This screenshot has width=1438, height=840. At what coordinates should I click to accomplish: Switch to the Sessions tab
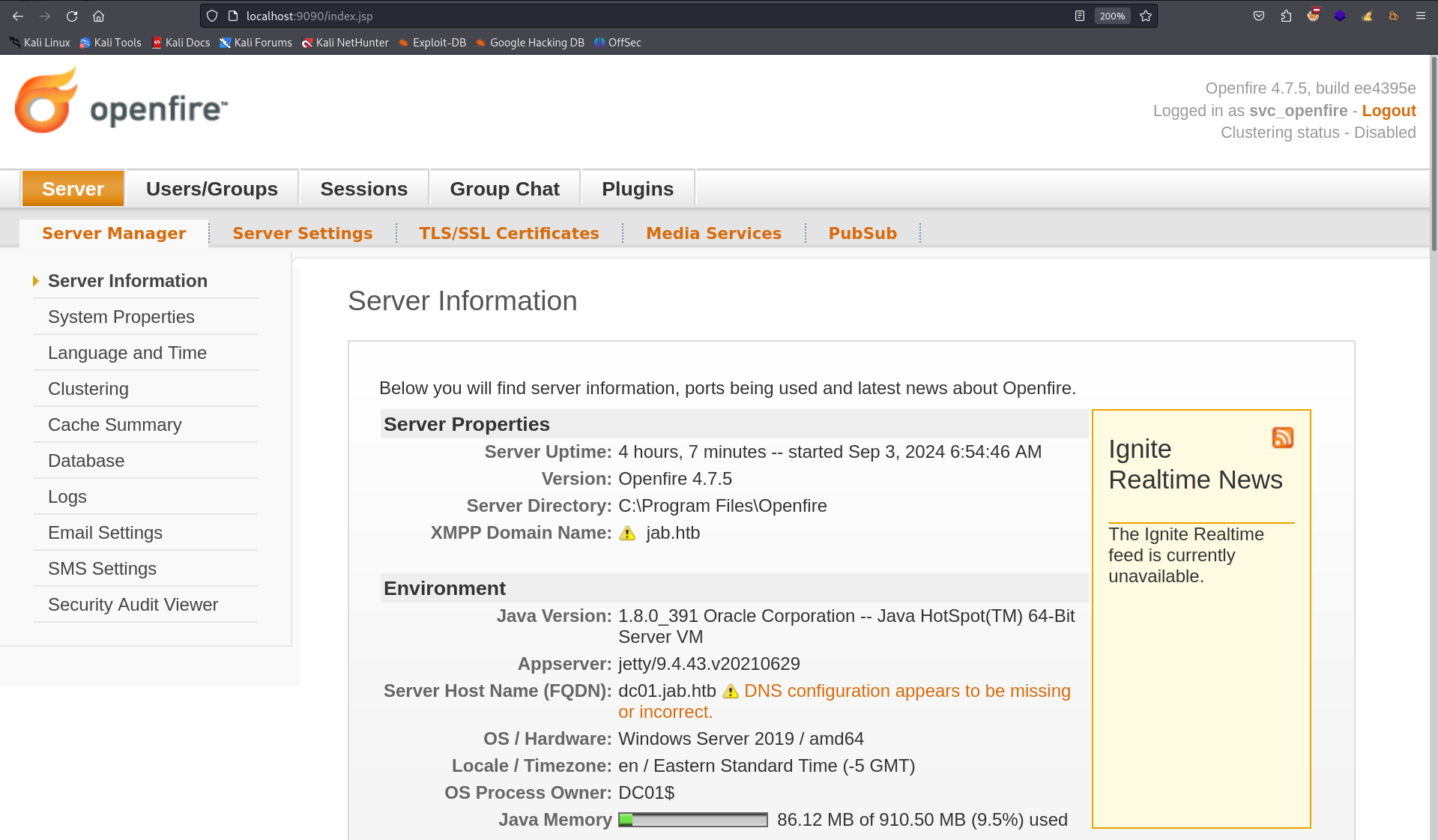(x=364, y=189)
